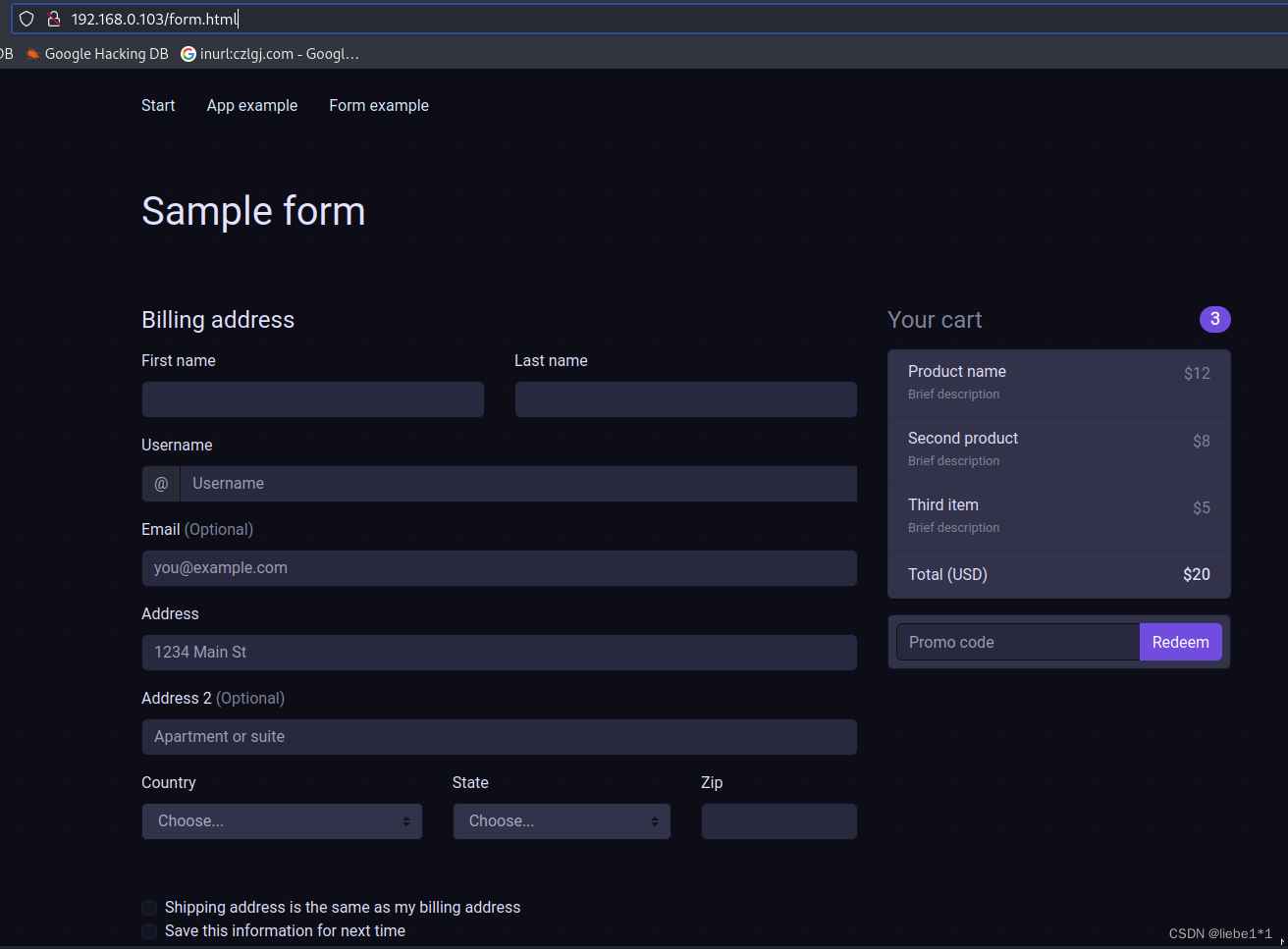Screen dimensions: 1288x949
Task: Click the Your cart heading
Action: pos(935,320)
